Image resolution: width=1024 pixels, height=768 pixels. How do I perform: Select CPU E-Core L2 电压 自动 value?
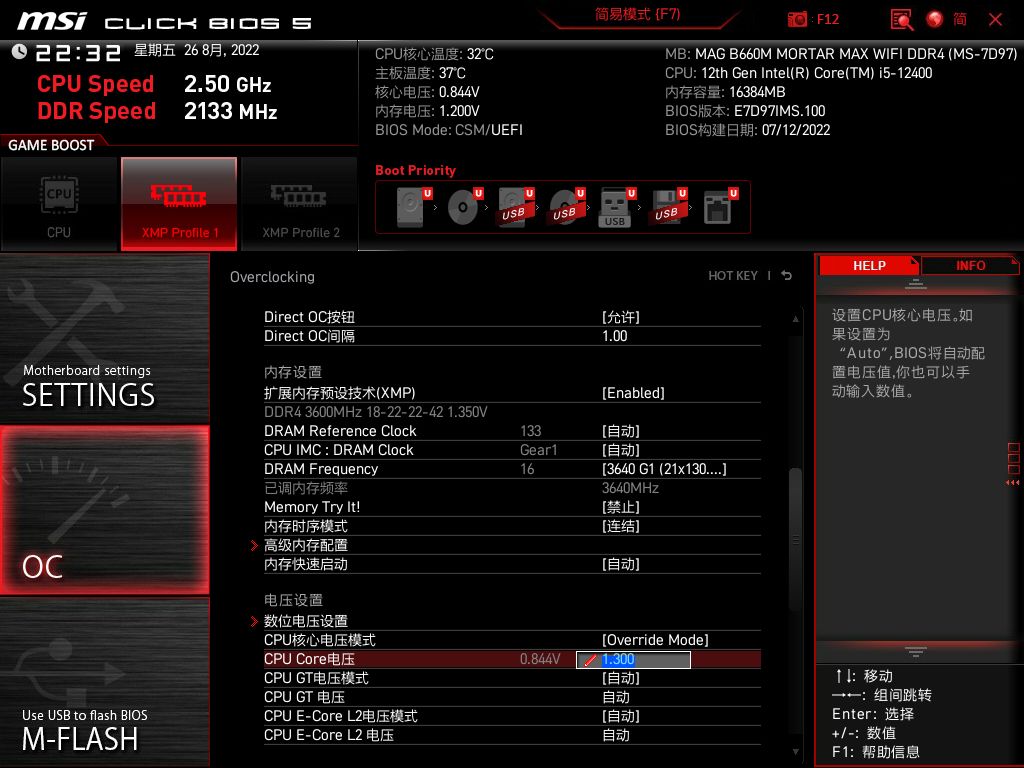[x=616, y=735]
